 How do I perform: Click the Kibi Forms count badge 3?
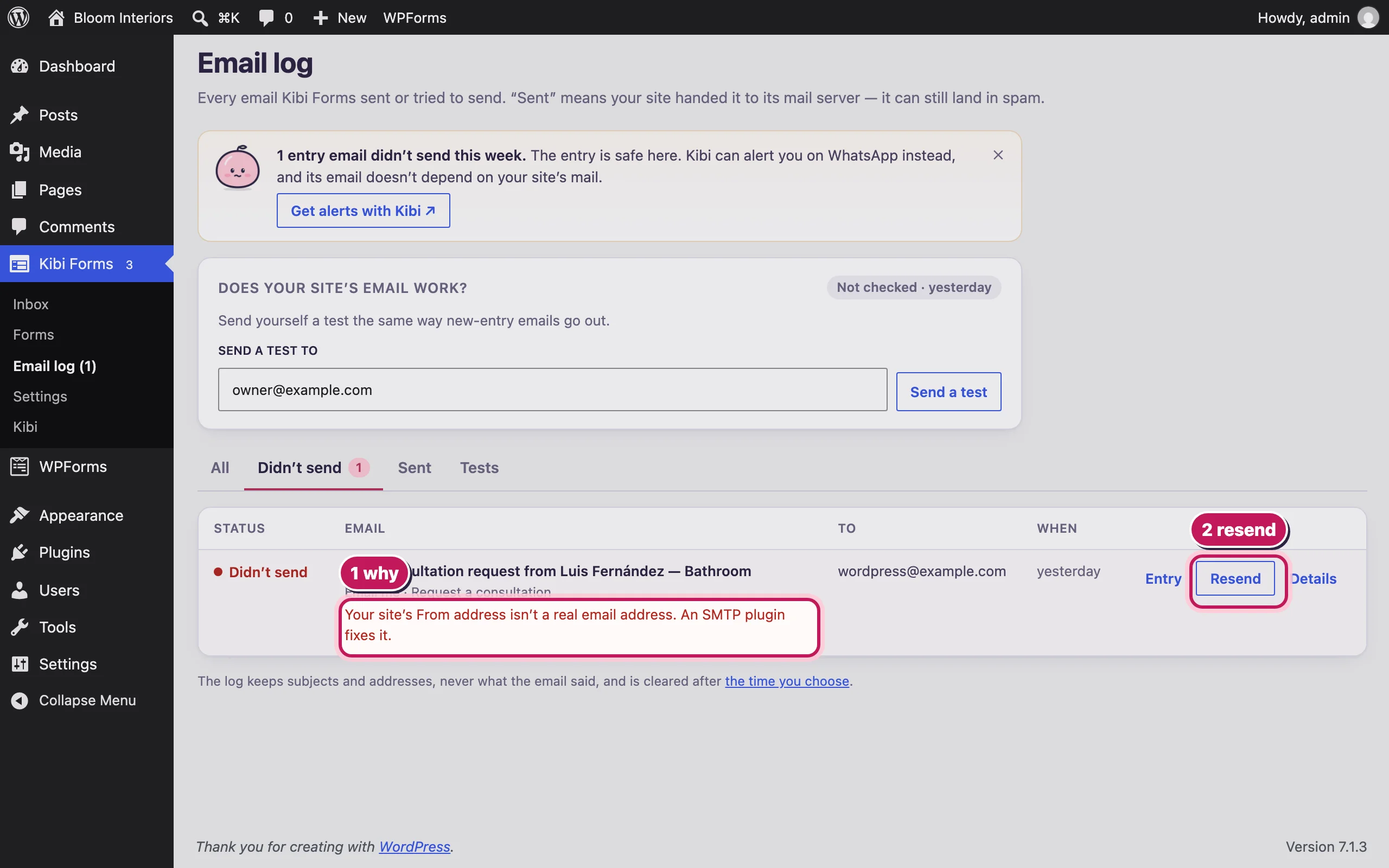pyautogui.click(x=129, y=265)
